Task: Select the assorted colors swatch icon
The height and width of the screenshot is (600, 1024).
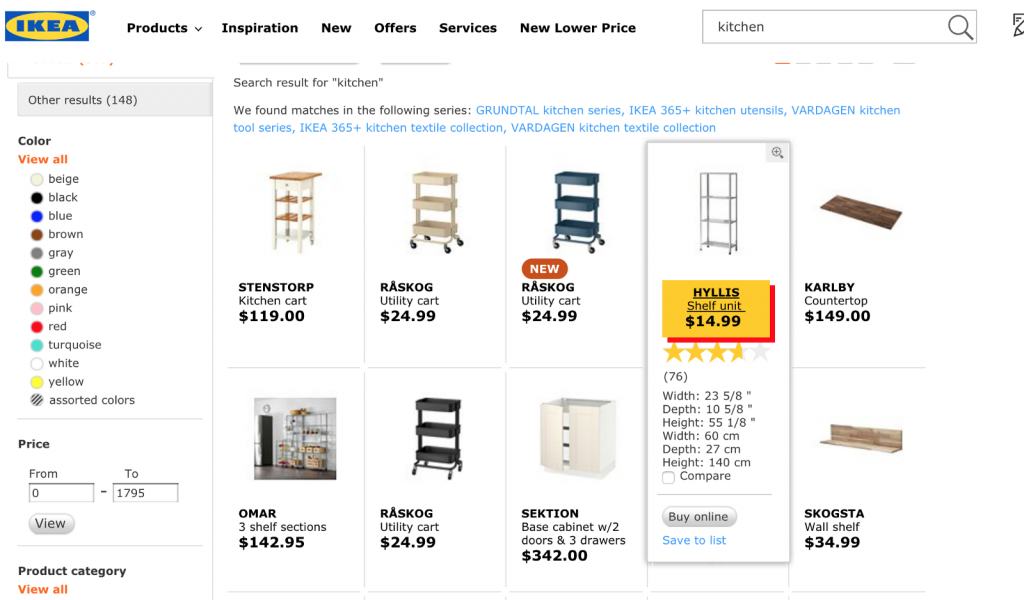Action: coord(37,400)
